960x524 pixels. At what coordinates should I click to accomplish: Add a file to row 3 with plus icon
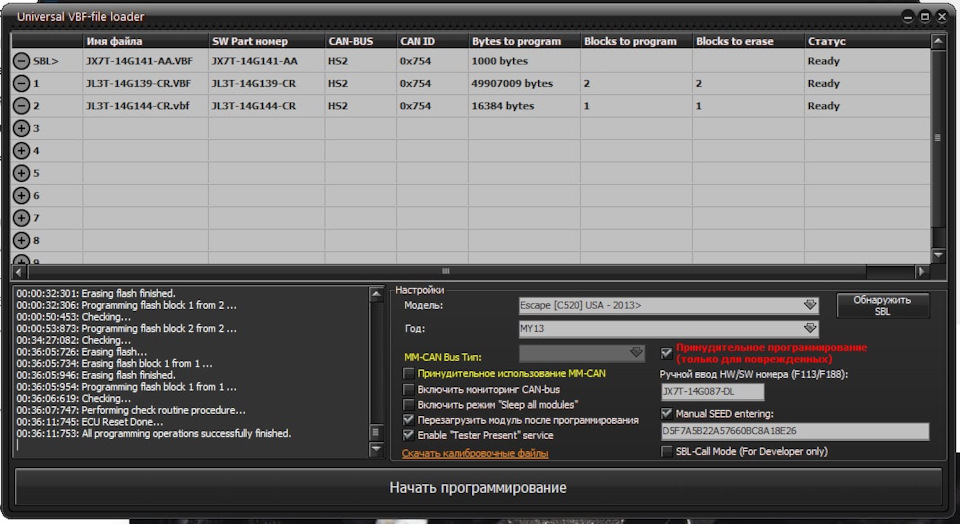(x=21, y=128)
